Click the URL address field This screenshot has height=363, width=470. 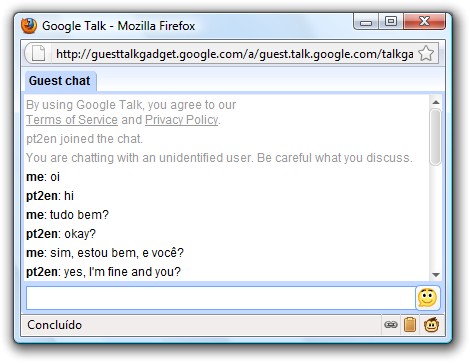click(x=234, y=54)
